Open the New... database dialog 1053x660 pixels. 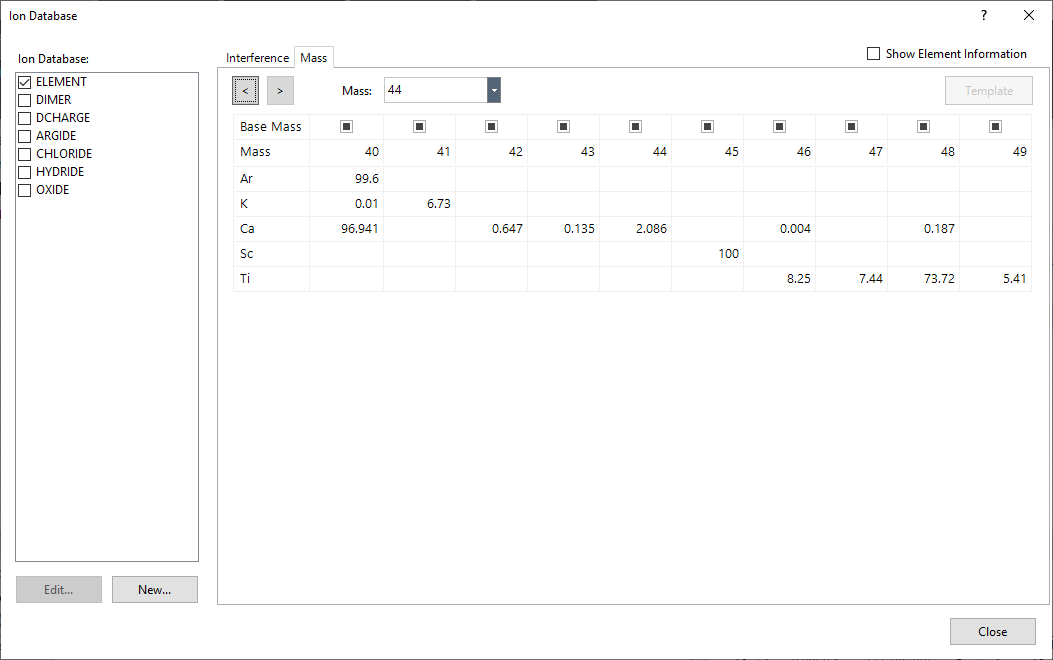tap(154, 590)
